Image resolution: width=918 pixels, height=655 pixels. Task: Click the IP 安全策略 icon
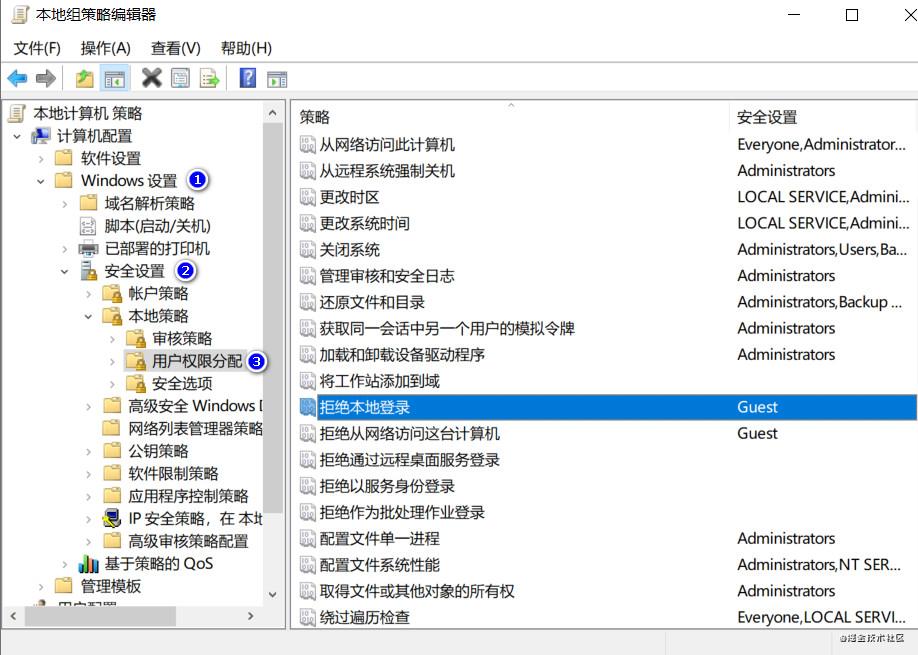[111, 519]
